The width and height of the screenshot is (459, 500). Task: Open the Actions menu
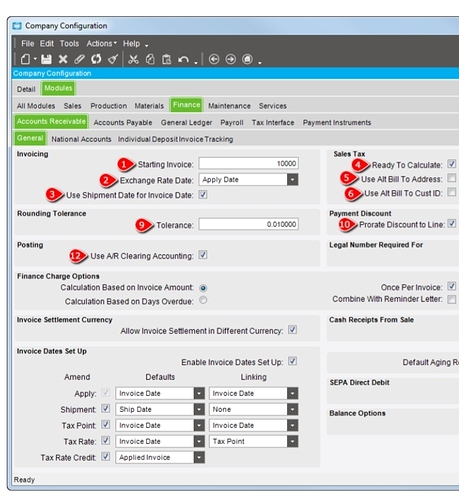[x=102, y=44]
